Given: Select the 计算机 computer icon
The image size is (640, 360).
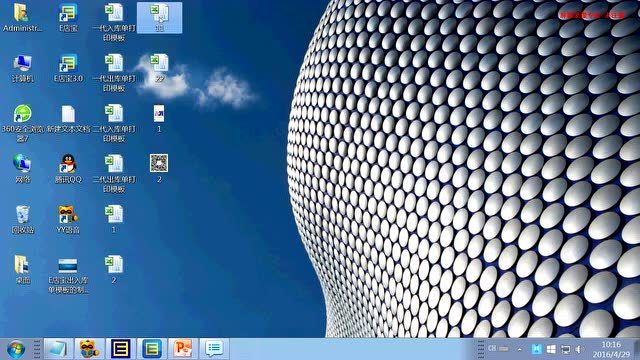Looking at the screenshot, I should [22, 68].
